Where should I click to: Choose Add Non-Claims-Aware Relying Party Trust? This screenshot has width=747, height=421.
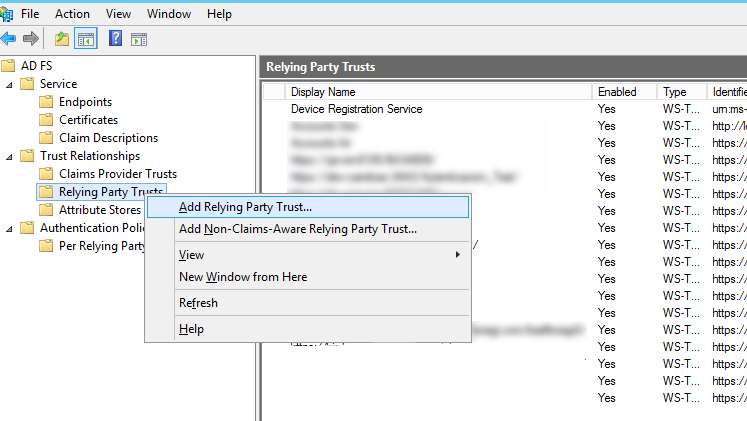(308, 229)
